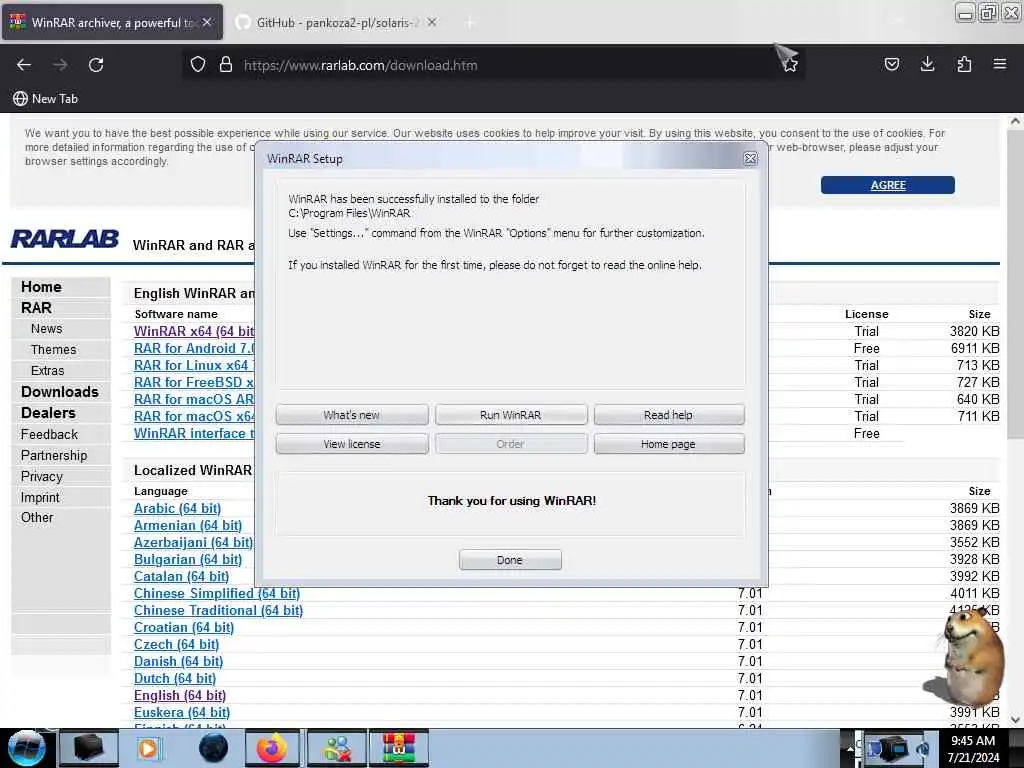Viewport: 1024px width, 768px height.
Task: Open the WinRAR taskbar icon
Action: pyautogui.click(x=399, y=748)
